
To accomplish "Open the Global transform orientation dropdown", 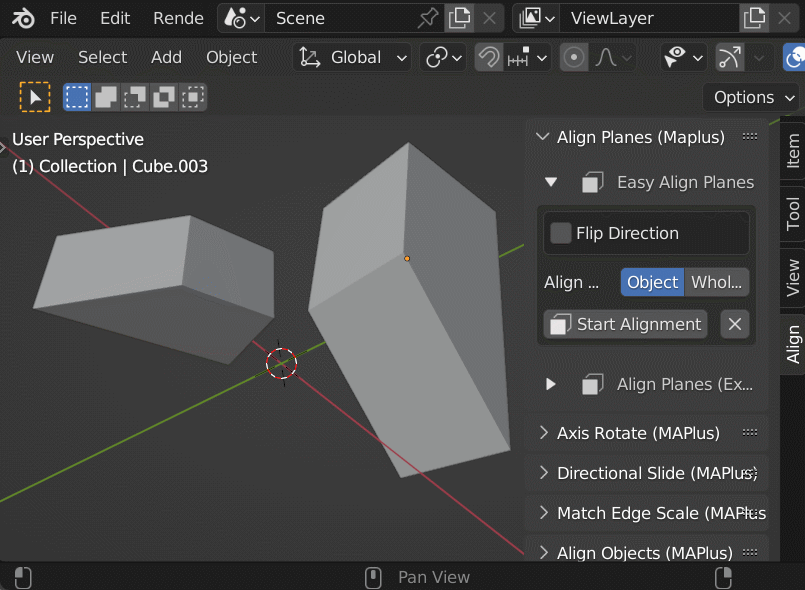I will 353,57.
